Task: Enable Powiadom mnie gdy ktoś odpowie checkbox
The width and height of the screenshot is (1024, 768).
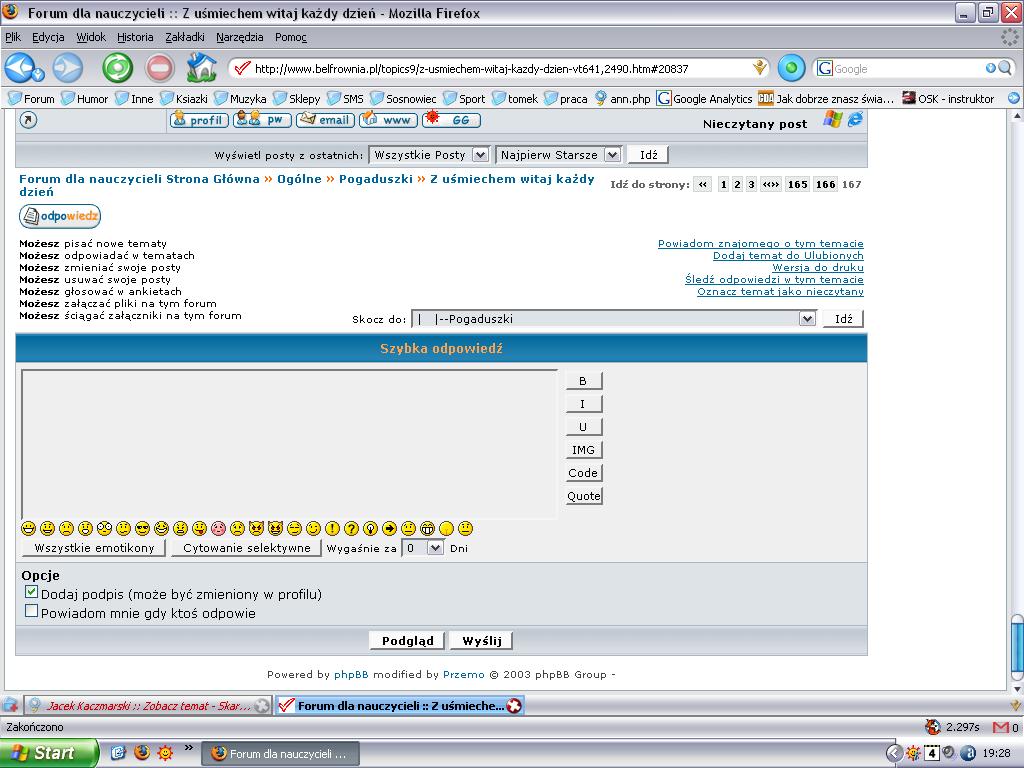Action: [x=31, y=612]
